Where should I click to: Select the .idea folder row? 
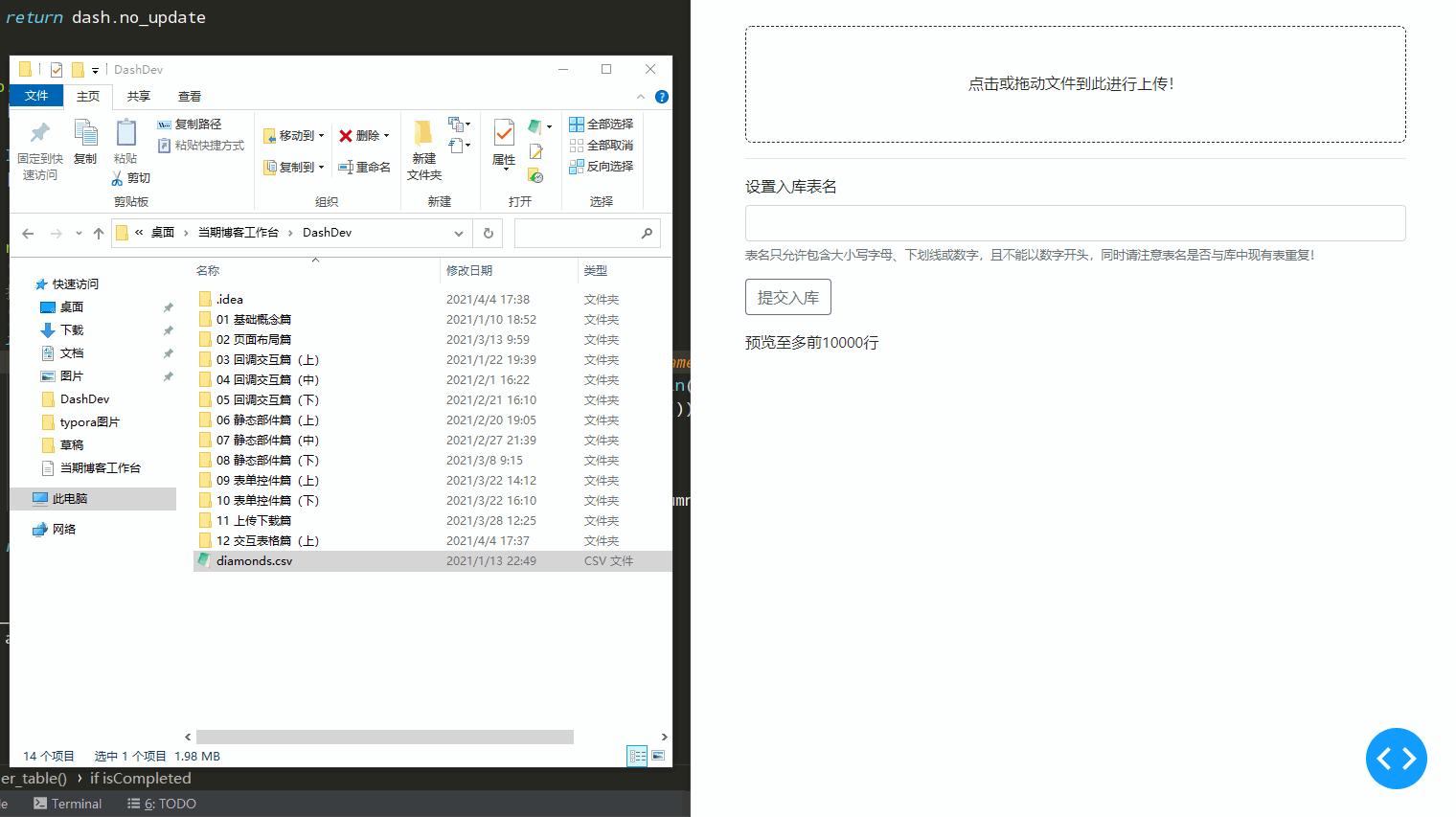tap(432, 300)
